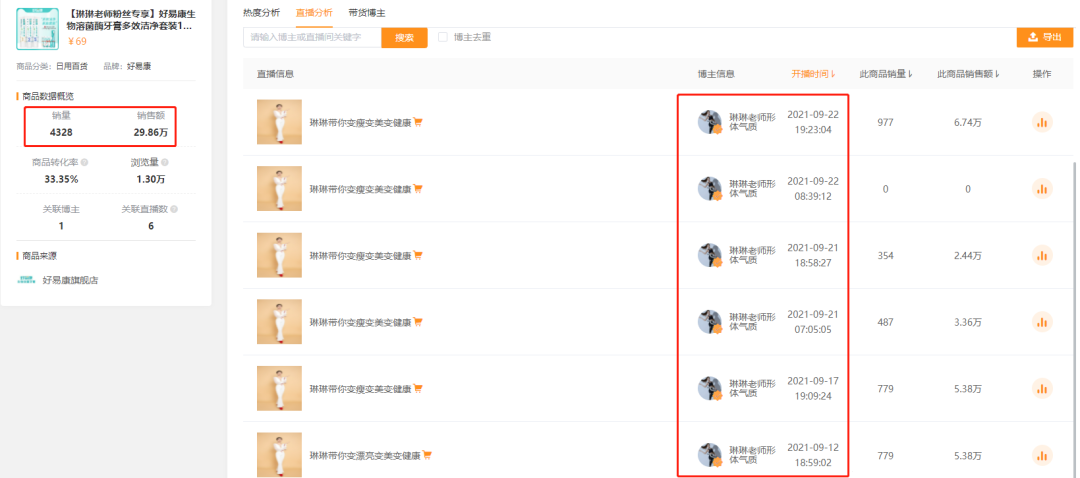
Task: Click streamer avatar in 2021-09-12 row
Action: pyautogui.click(x=709, y=455)
